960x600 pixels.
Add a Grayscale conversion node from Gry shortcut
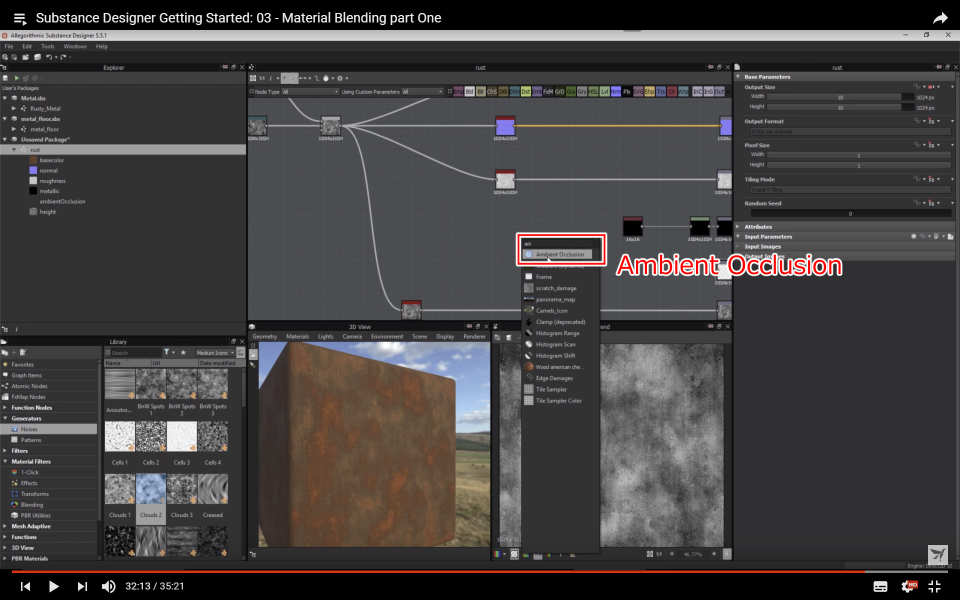point(582,91)
